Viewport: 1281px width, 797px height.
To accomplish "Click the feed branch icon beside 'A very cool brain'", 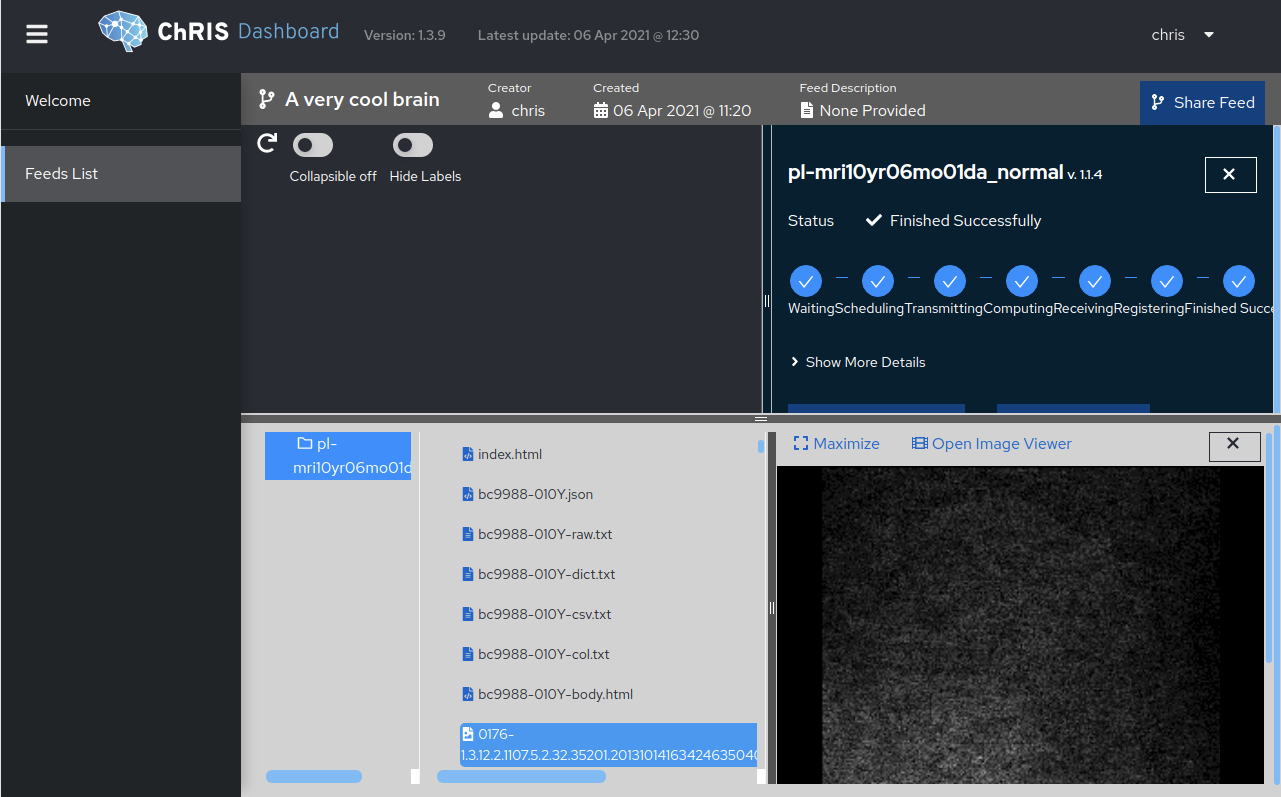I will point(266,99).
